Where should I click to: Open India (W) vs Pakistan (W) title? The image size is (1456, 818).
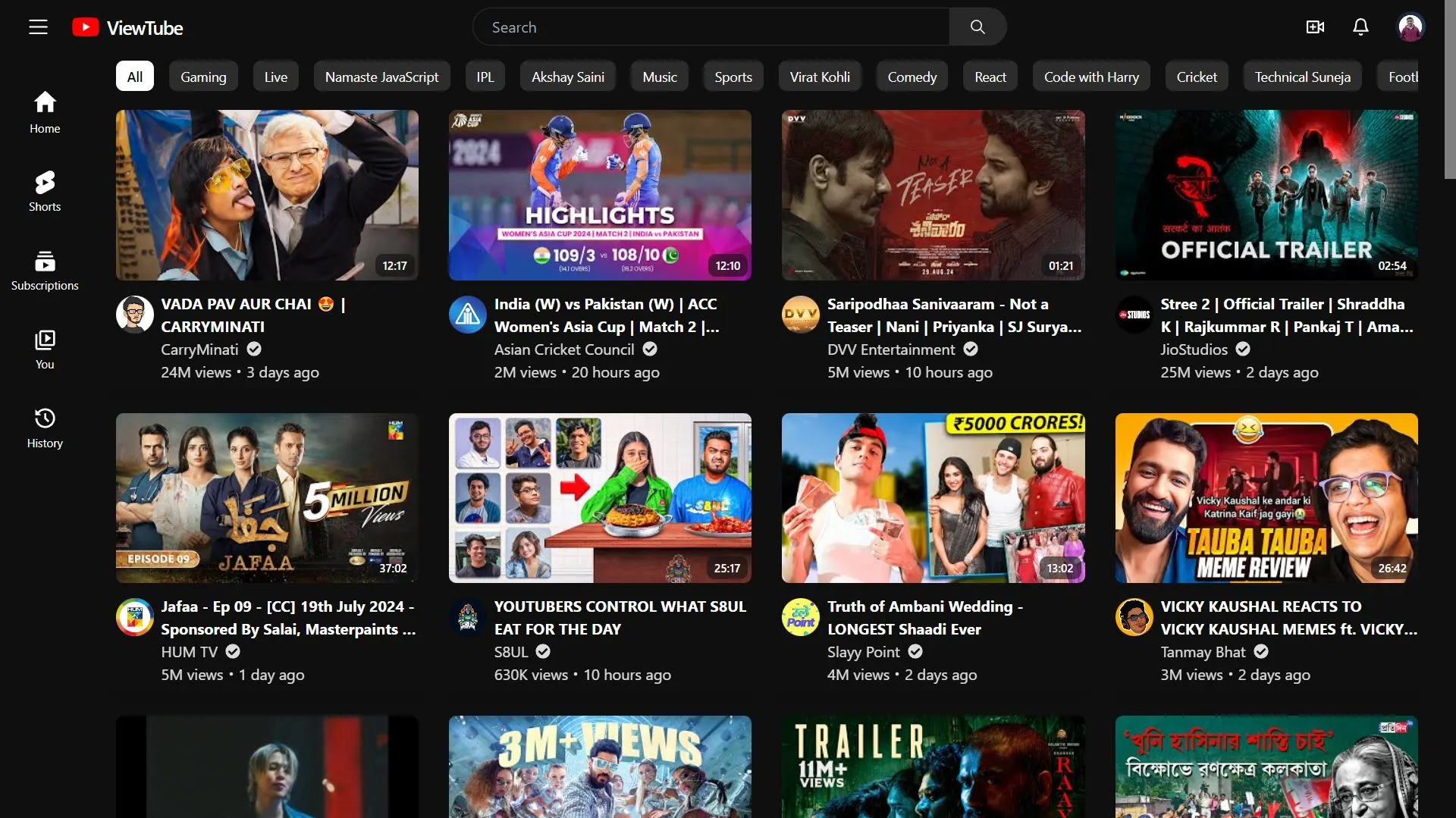tap(607, 315)
